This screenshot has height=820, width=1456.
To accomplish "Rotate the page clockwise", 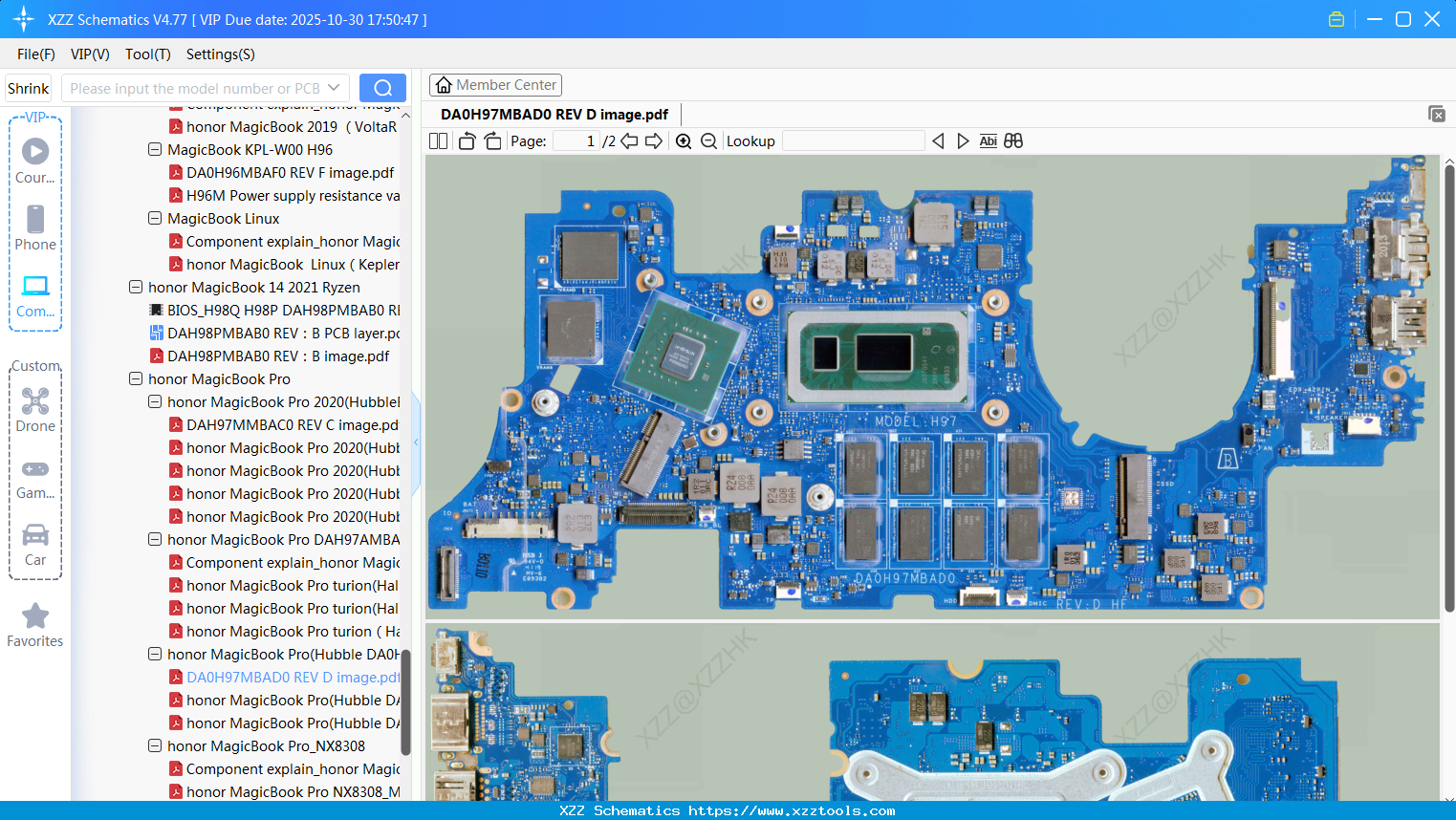I will point(492,141).
